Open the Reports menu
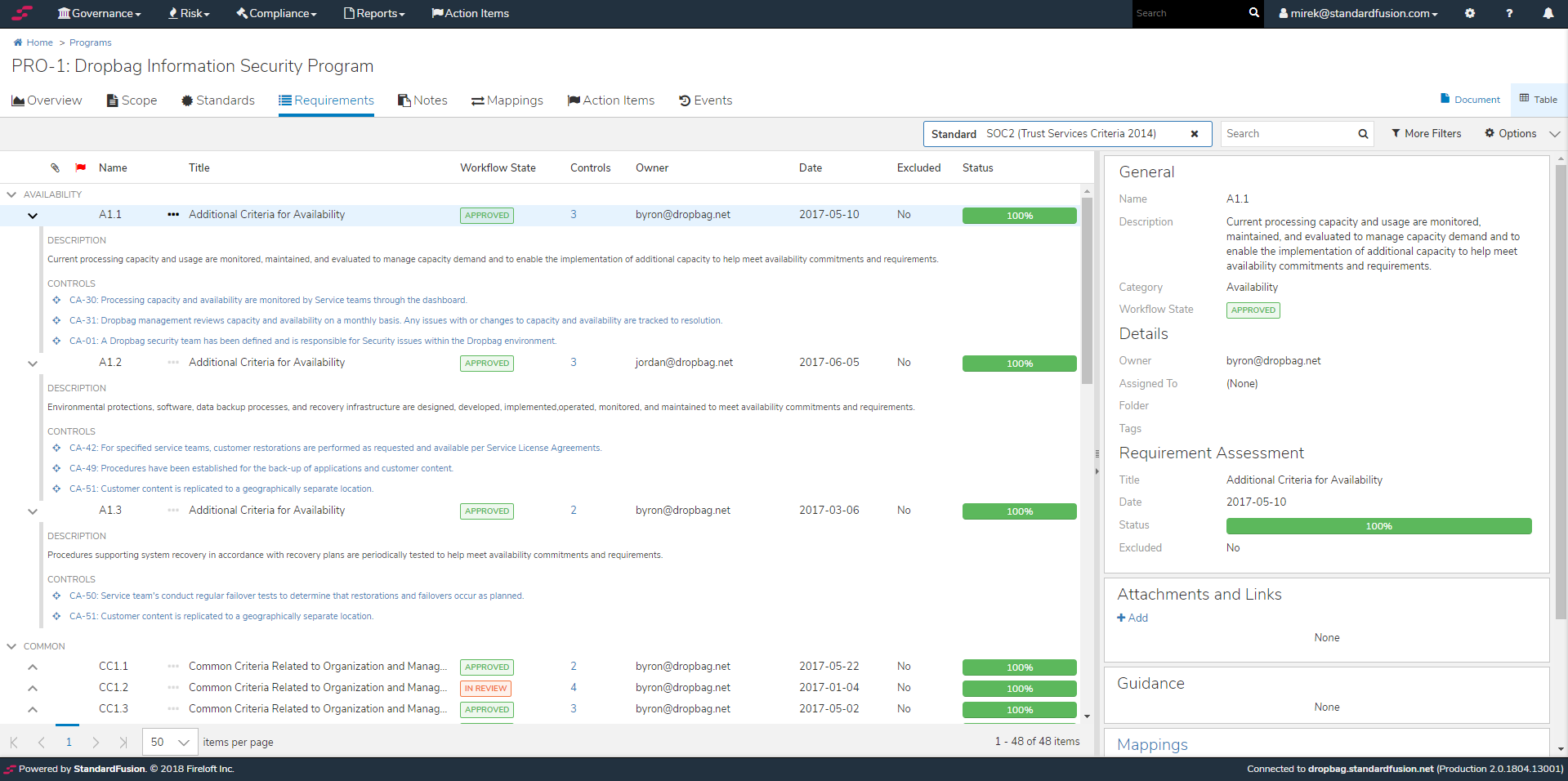1568x781 pixels. (x=374, y=13)
